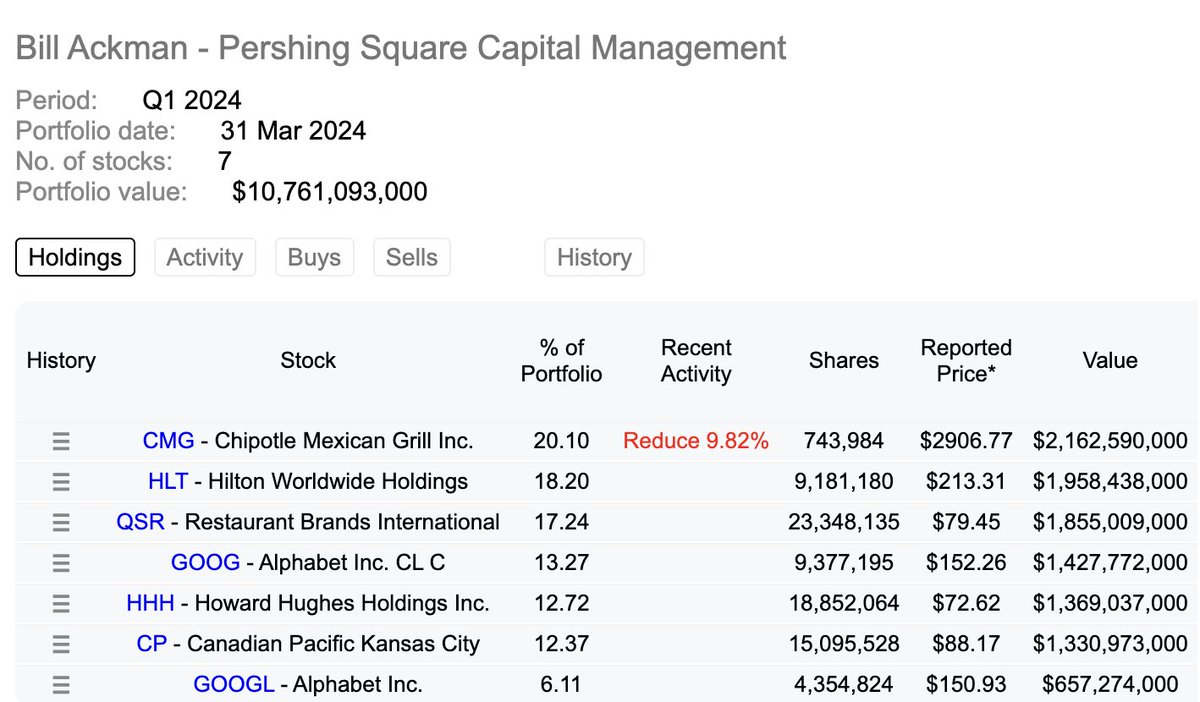Sort by Recent Activity header

[x=696, y=361]
